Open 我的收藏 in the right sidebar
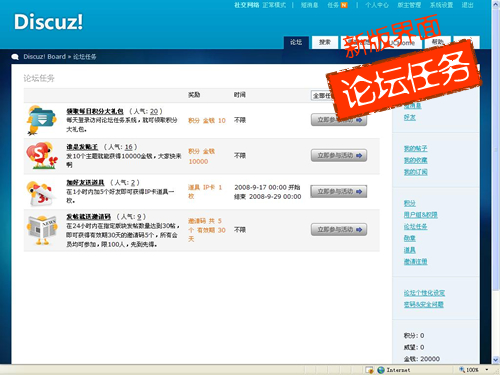The image size is (500, 375). click(x=415, y=160)
